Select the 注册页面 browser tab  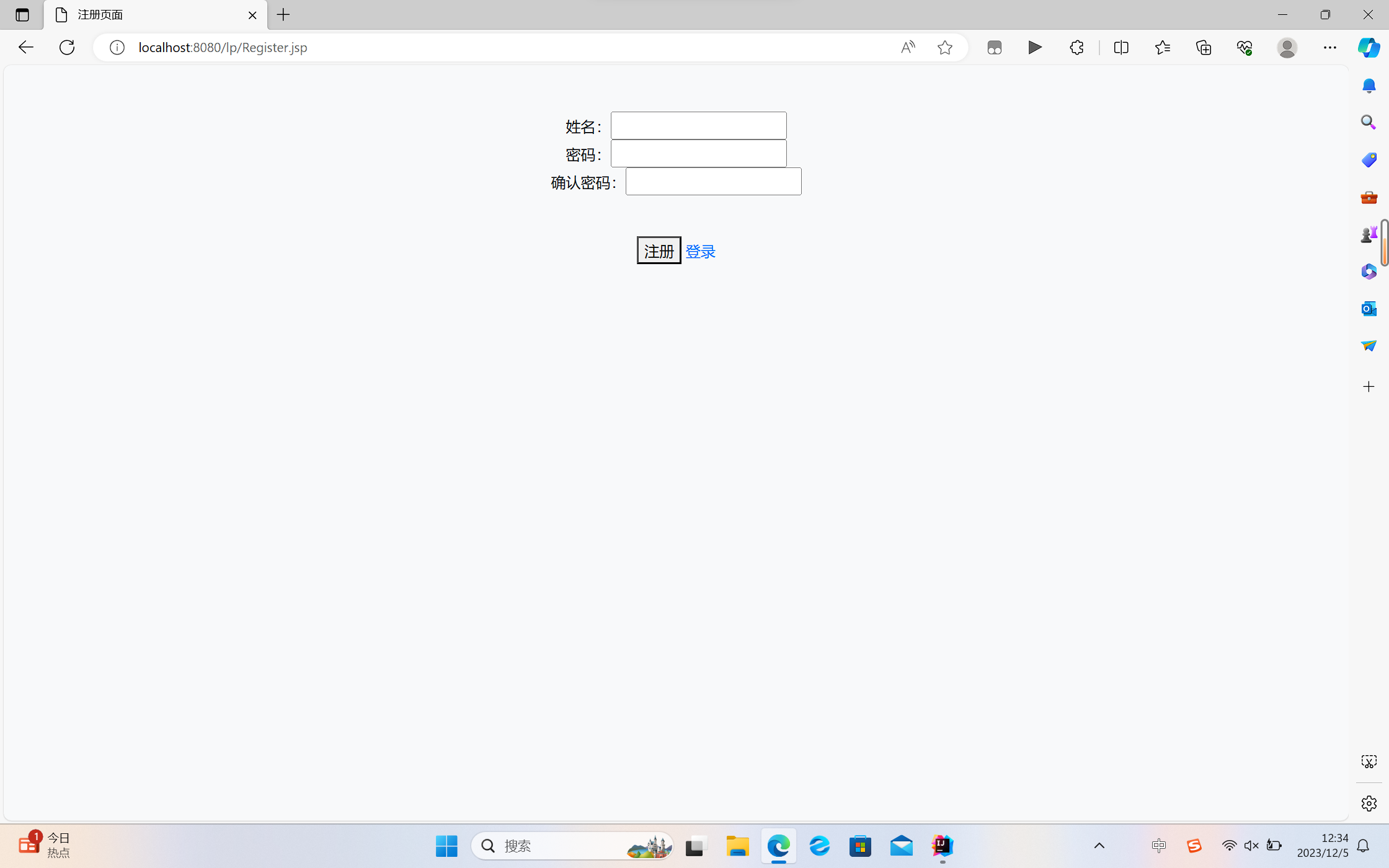149,15
